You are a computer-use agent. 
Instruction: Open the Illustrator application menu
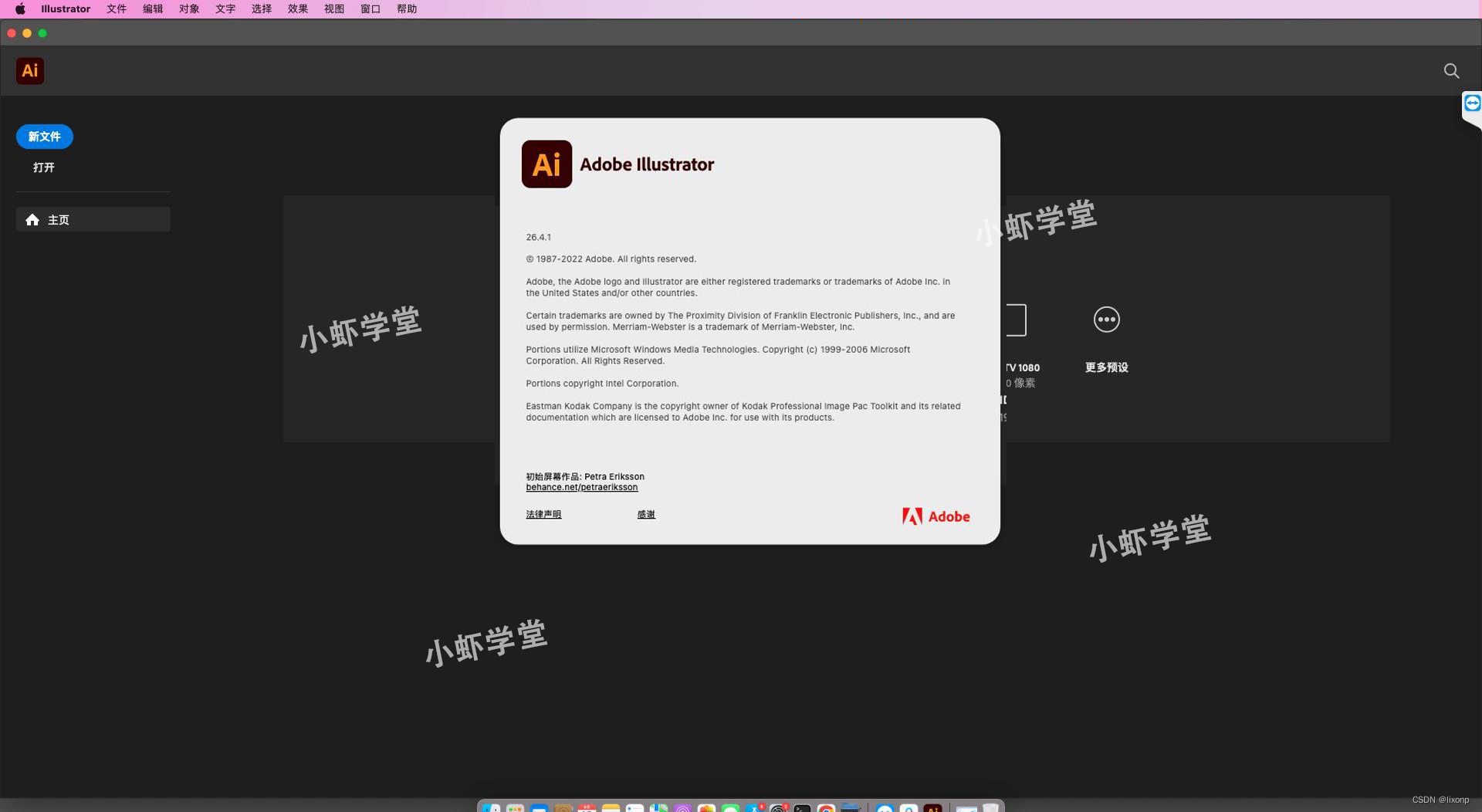(66, 9)
